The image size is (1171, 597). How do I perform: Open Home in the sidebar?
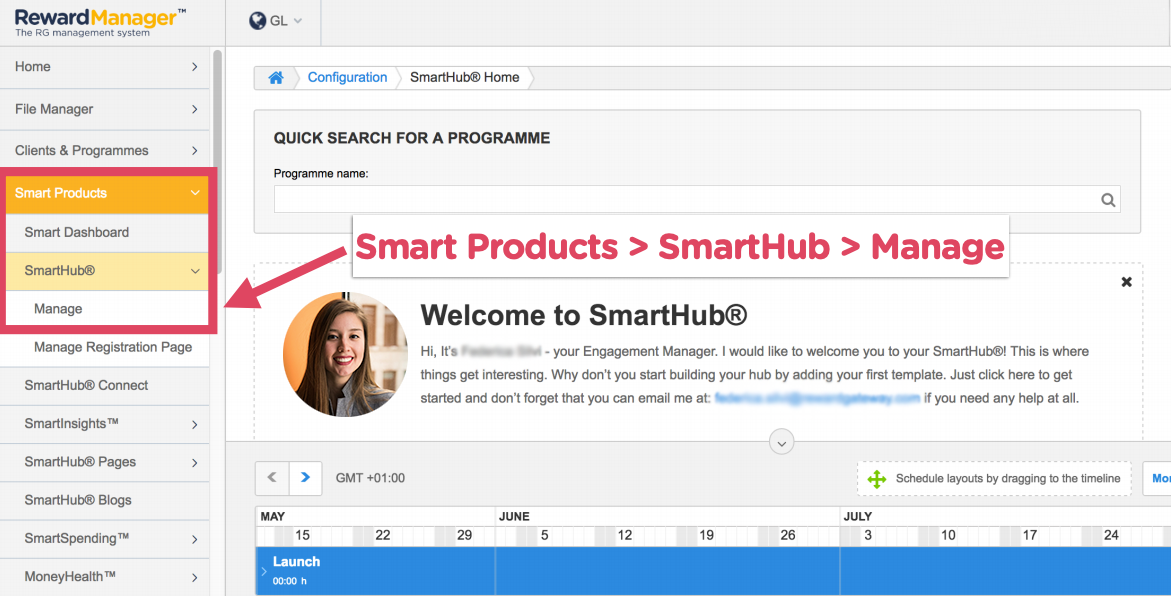[x=105, y=66]
